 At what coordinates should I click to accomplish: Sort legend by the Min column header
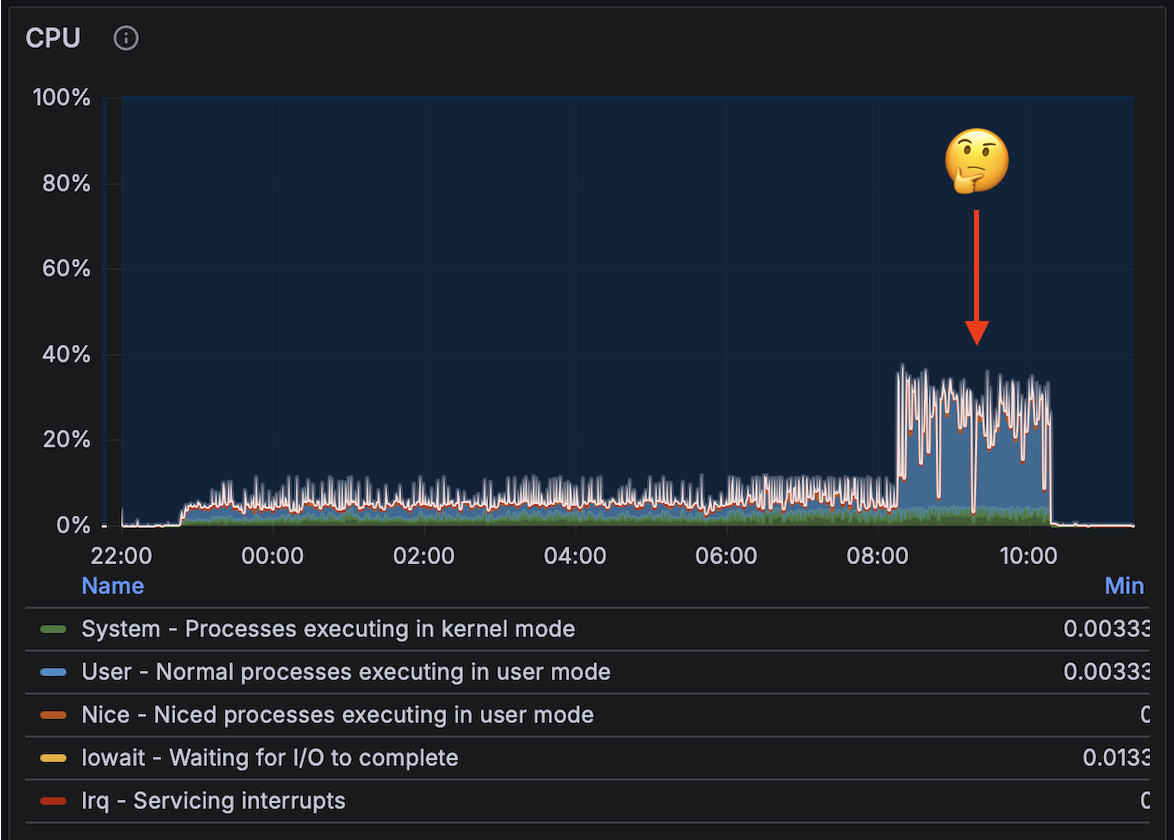(x=1124, y=586)
